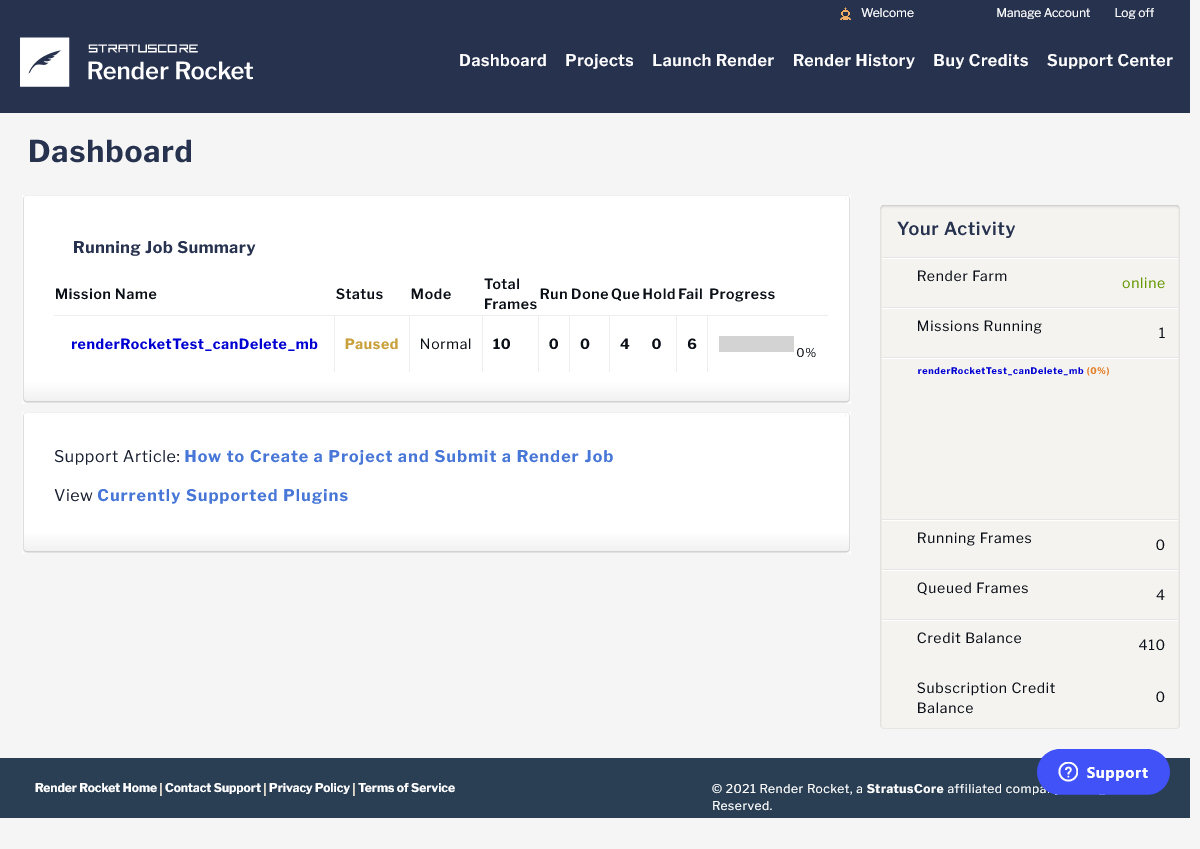Log off from the account
This screenshot has height=849, width=1200.
1134,13
